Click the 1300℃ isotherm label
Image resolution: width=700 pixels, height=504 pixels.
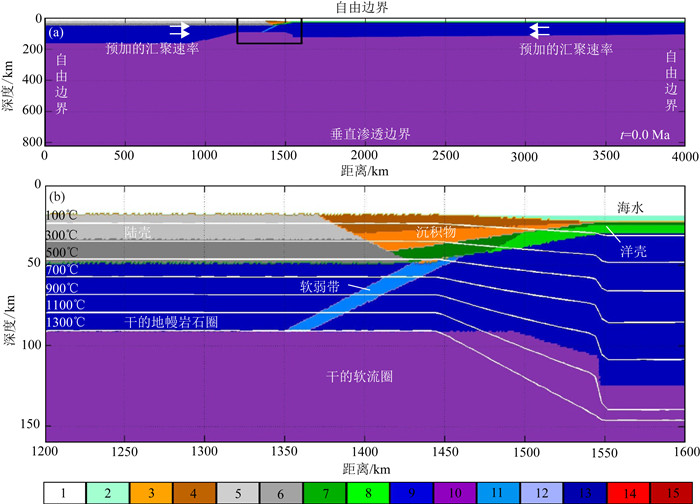click(65, 322)
